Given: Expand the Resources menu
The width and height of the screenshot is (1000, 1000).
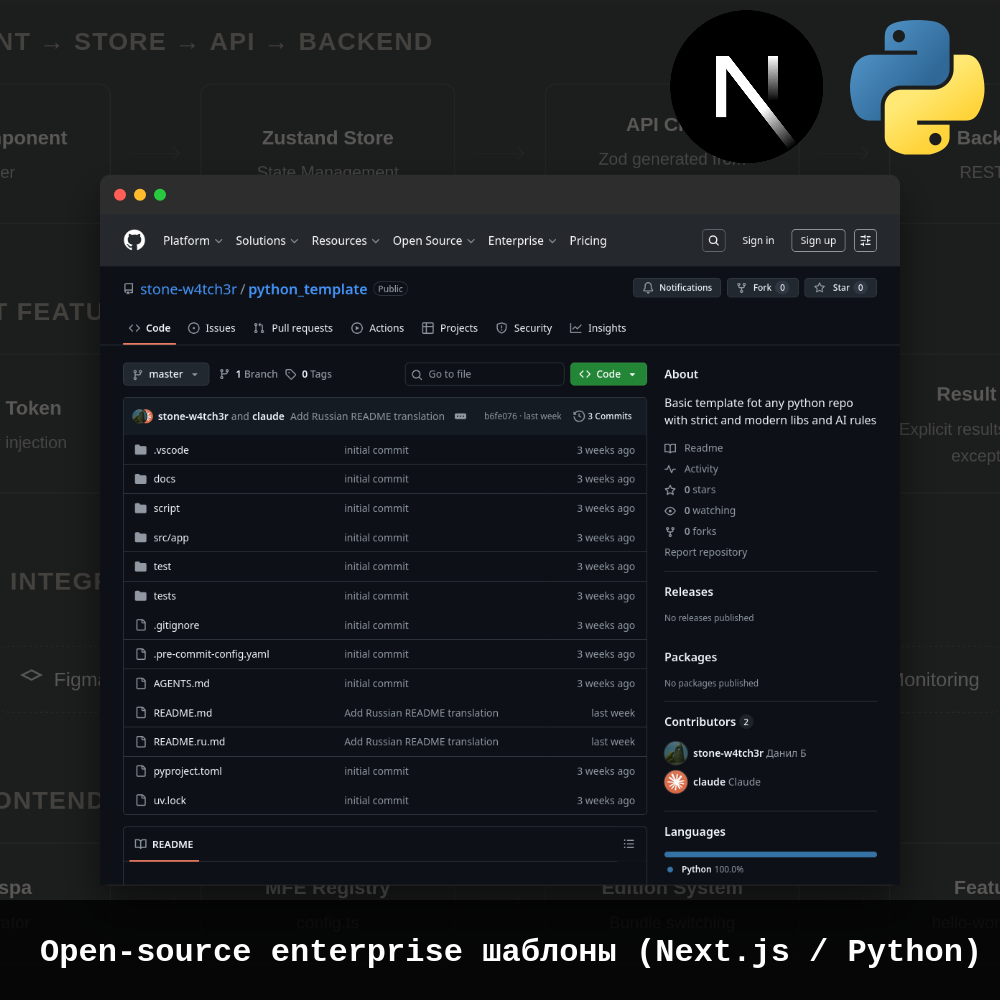Looking at the screenshot, I should click(346, 240).
